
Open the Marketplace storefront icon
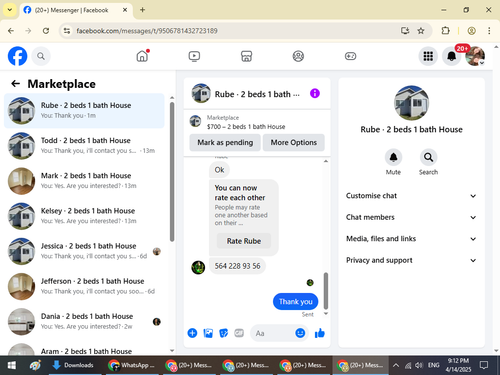(246, 56)
